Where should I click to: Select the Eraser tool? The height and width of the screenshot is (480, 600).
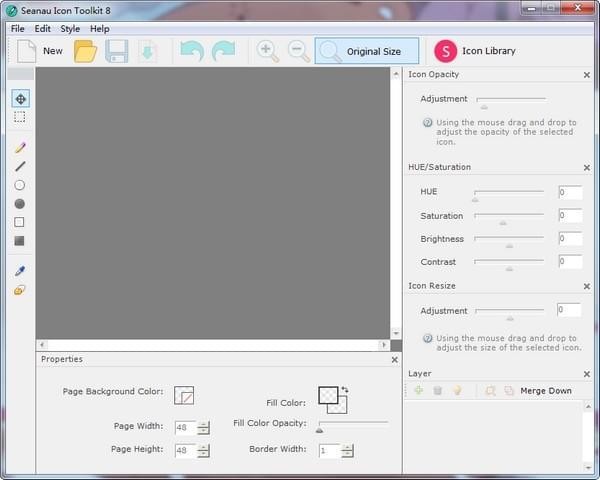pos(20,290)
